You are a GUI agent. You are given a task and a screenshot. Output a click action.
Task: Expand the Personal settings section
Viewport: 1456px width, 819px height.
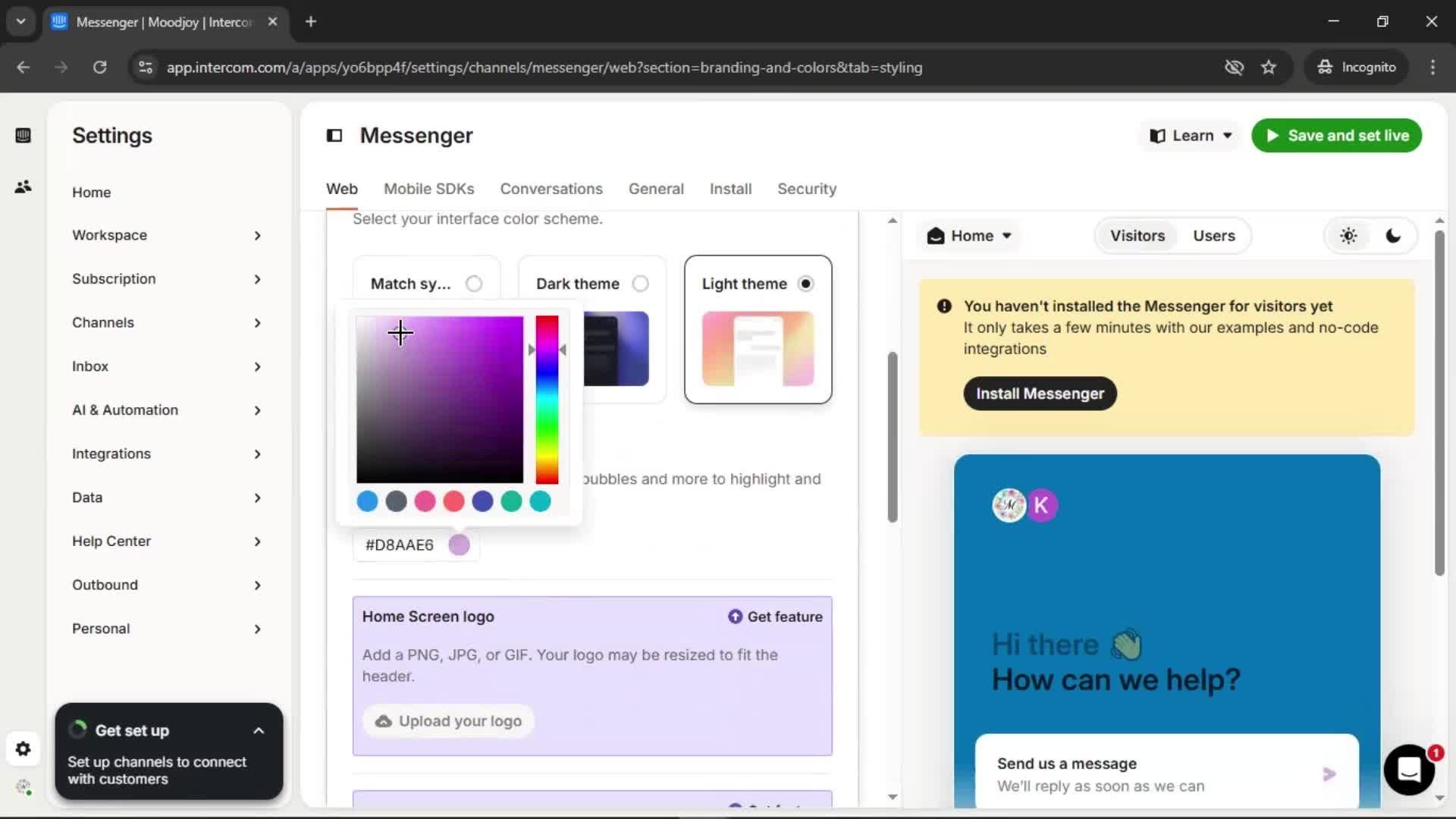(x=167, y=629)
